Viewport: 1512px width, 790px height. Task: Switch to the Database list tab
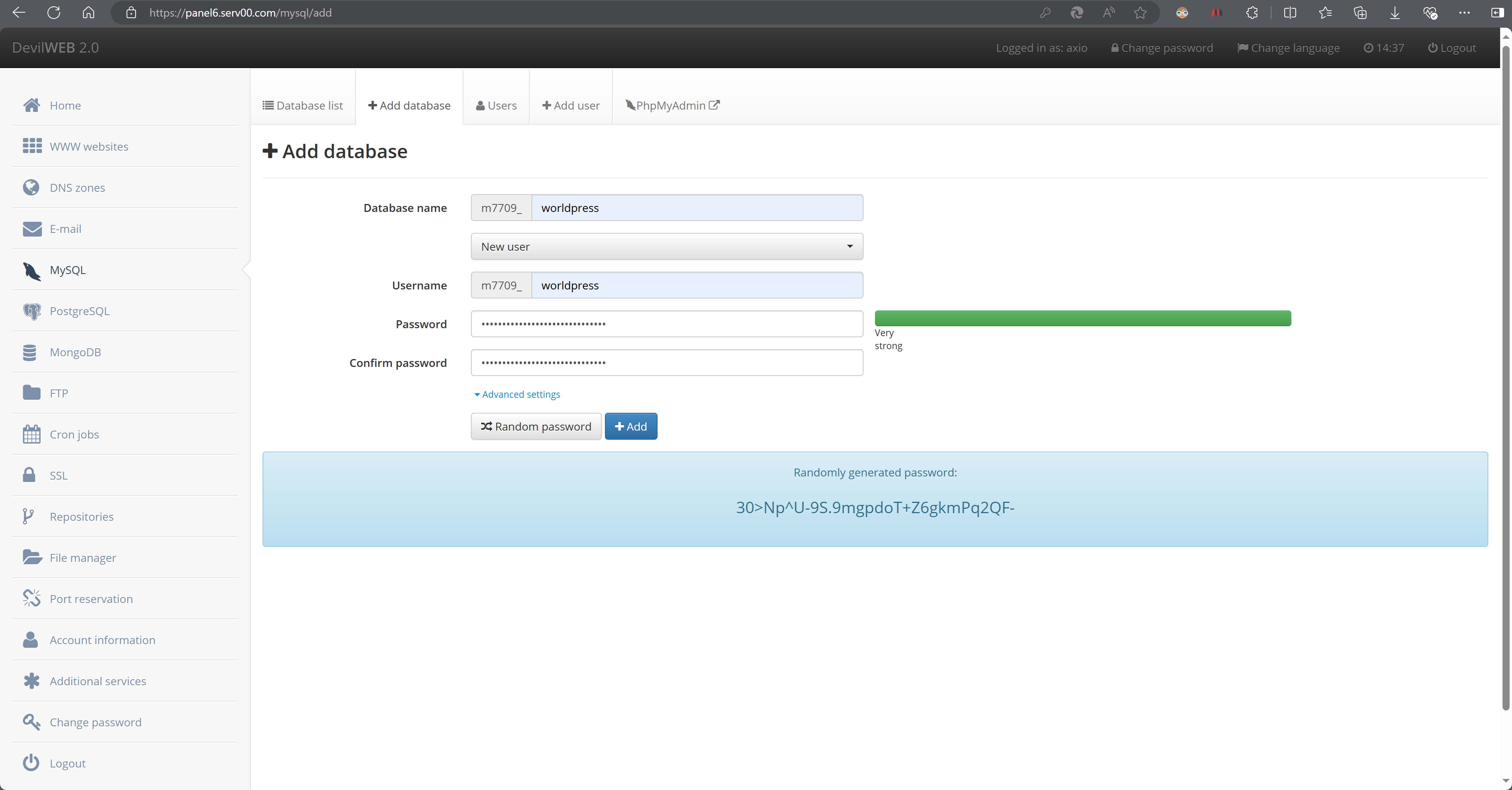click(303, 106)
